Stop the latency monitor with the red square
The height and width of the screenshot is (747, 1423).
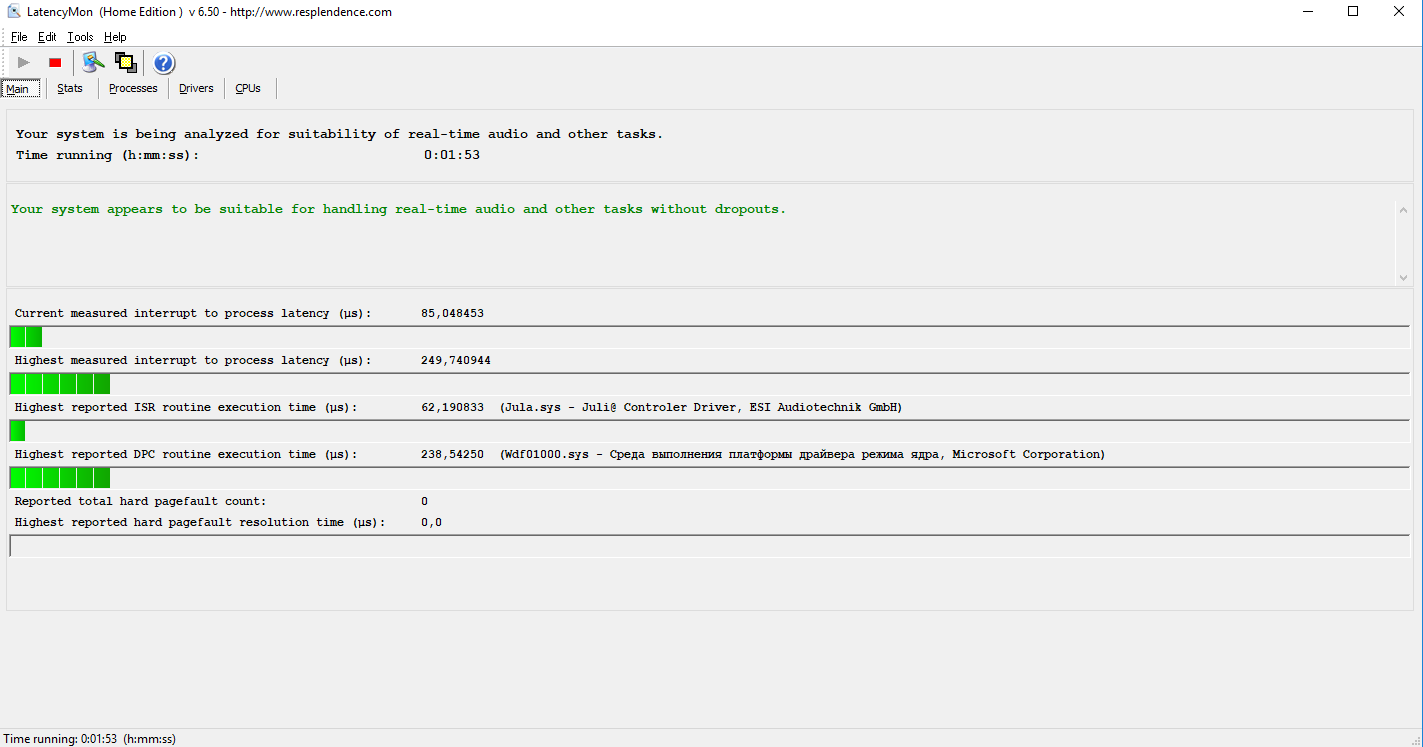(55, 63)
